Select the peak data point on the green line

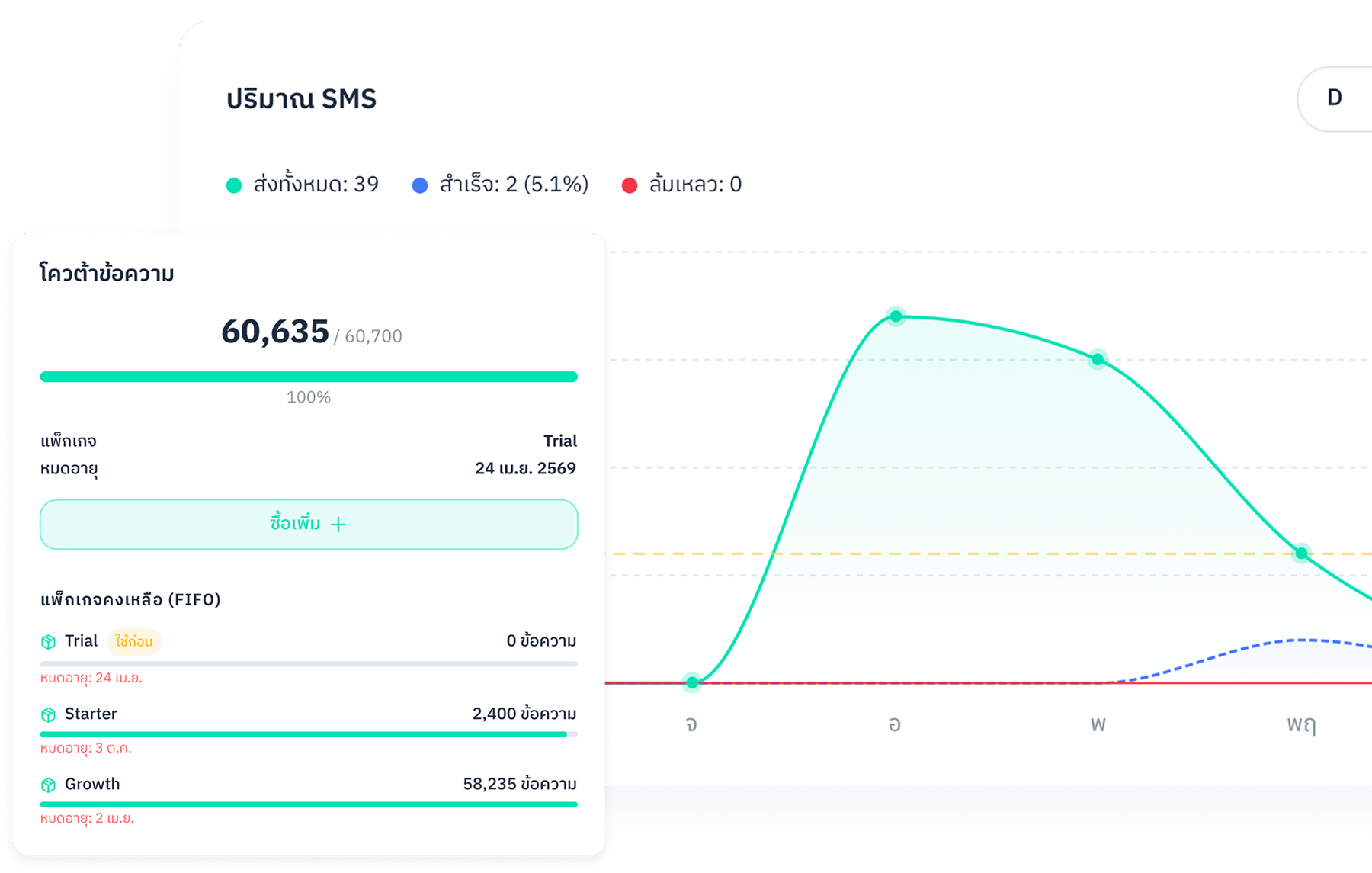[896, 316]
